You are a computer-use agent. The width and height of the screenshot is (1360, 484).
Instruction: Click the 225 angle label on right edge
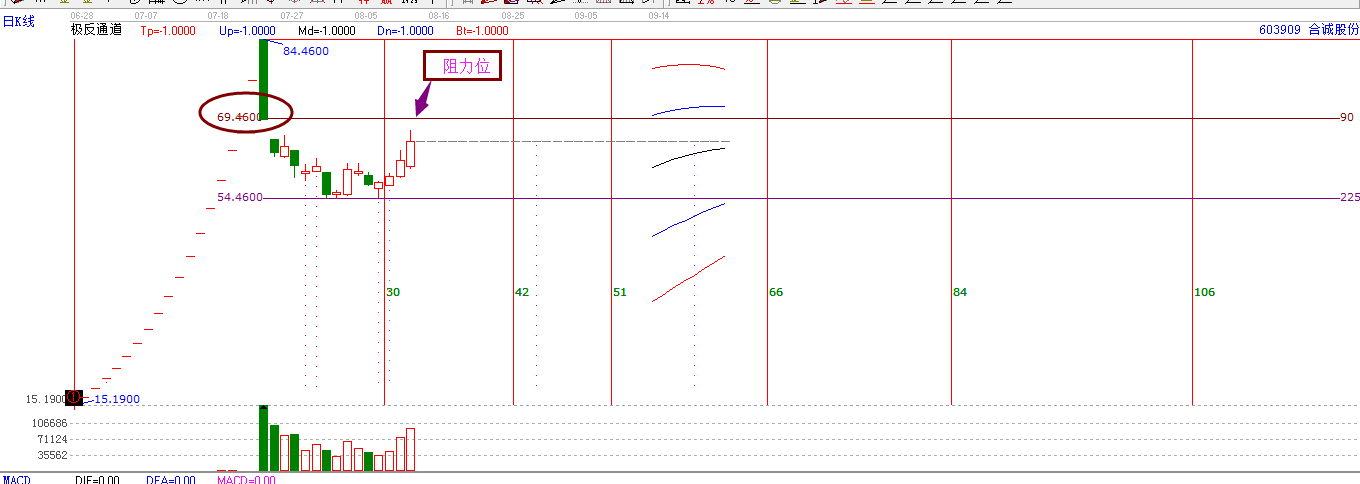pyautogui.click(x=1349, y=198)
